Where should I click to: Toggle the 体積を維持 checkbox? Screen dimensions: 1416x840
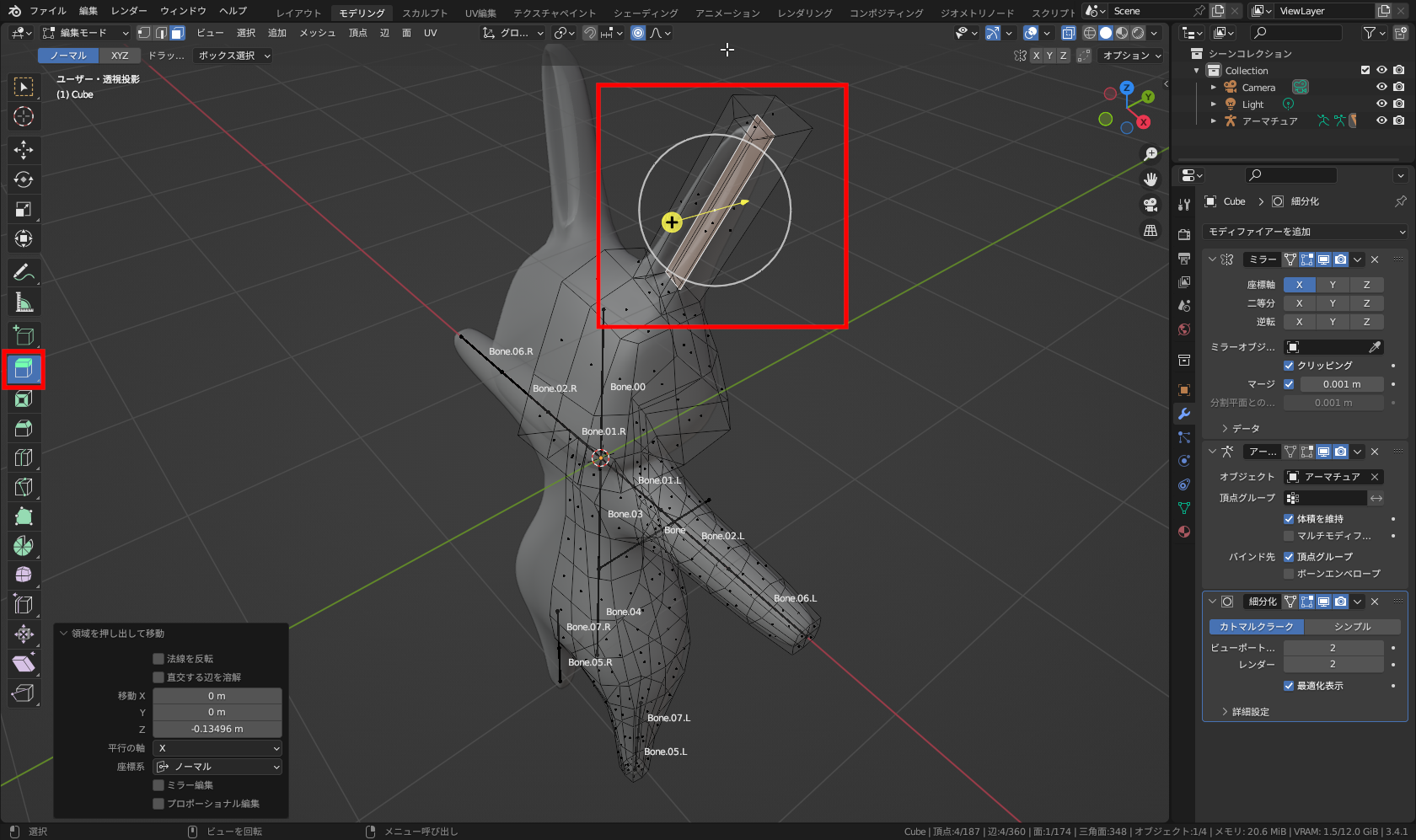pyautogui.click(x=1289, y=519)
